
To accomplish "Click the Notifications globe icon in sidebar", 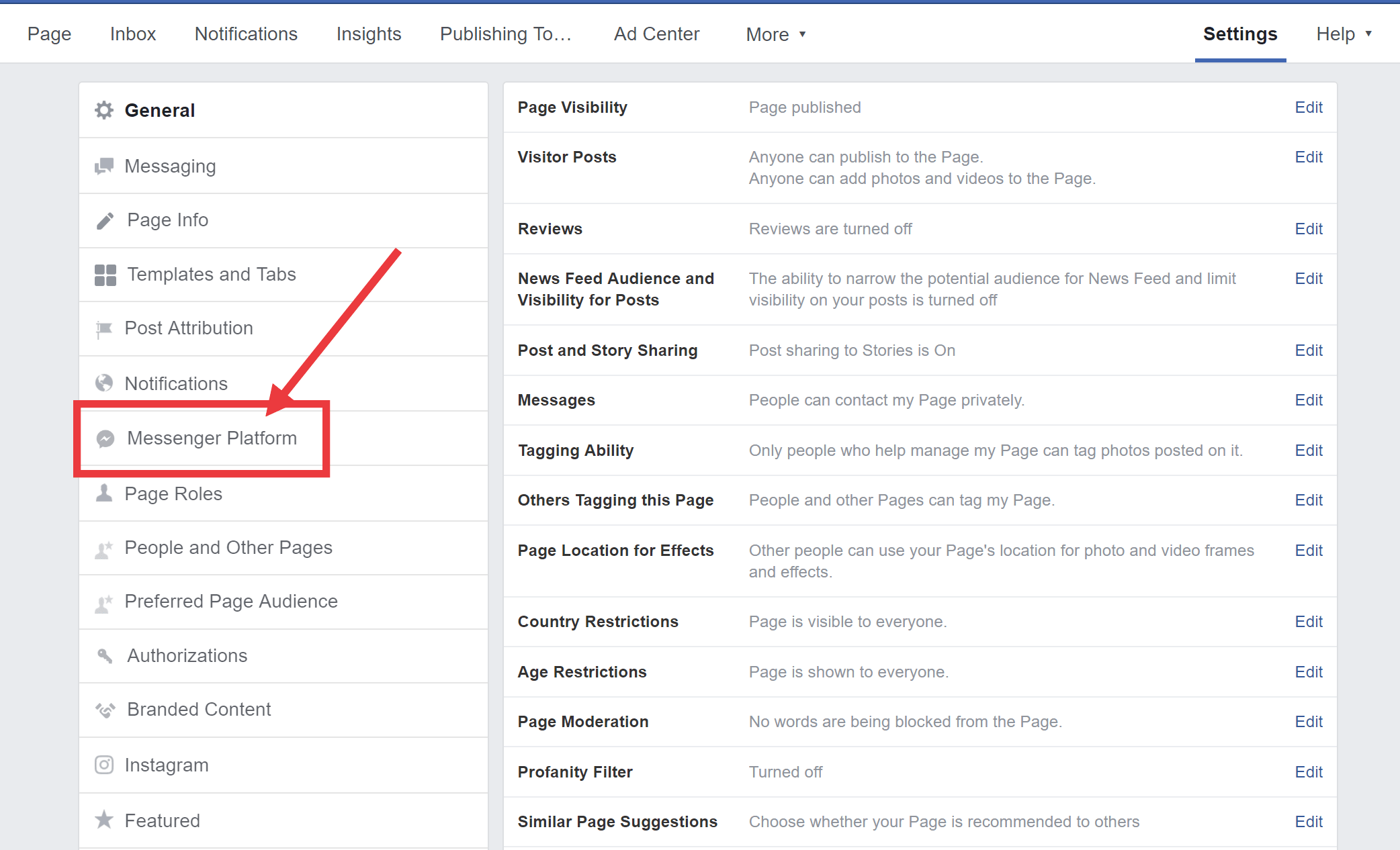I will click(x=104, y=383).
